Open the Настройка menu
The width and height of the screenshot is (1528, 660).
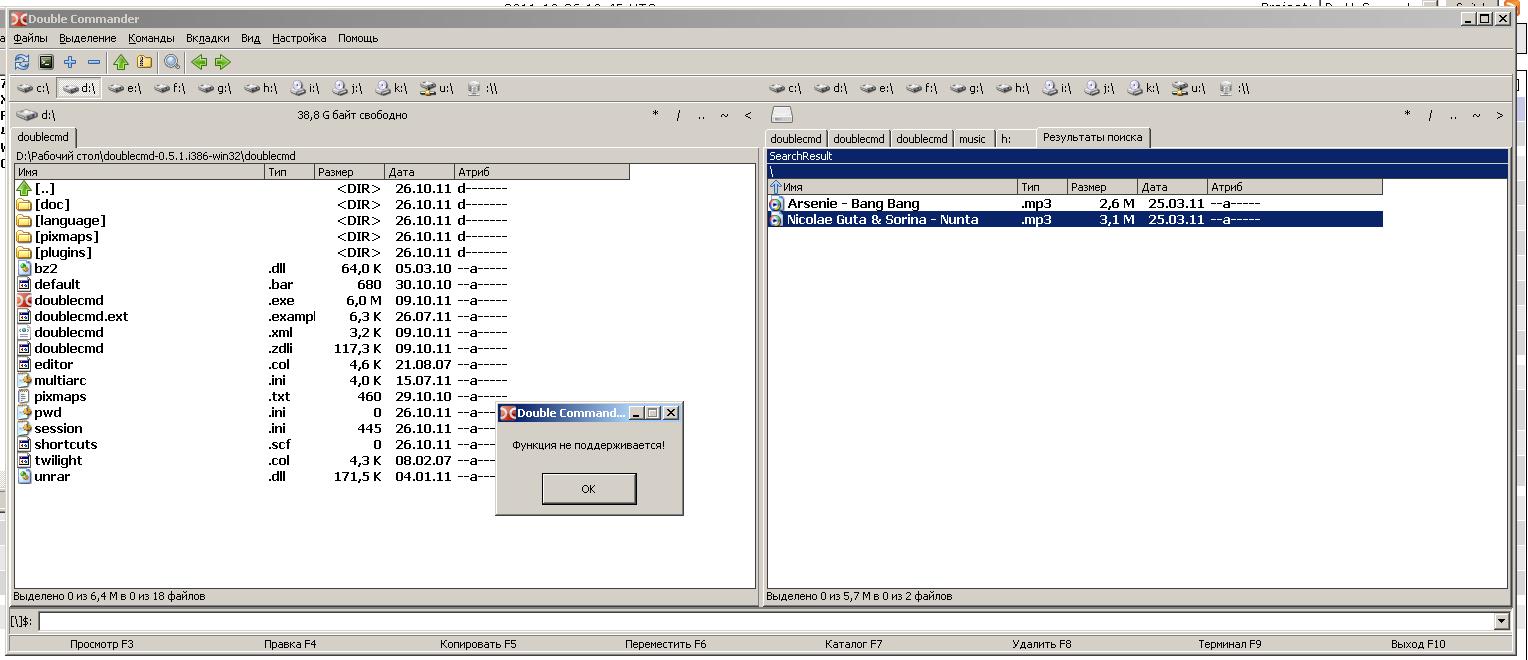299,38
